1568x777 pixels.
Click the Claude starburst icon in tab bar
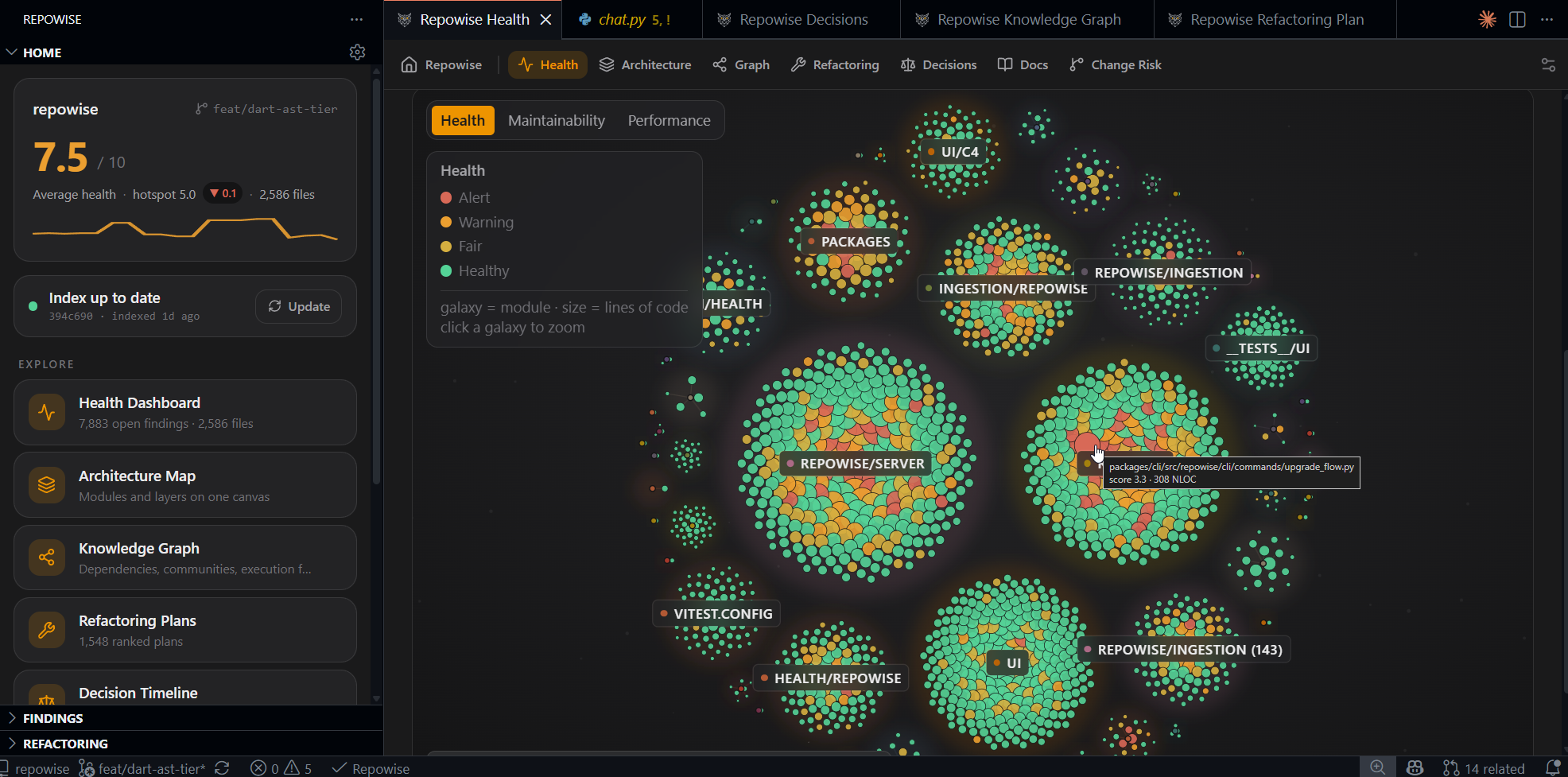[1487, 19]
